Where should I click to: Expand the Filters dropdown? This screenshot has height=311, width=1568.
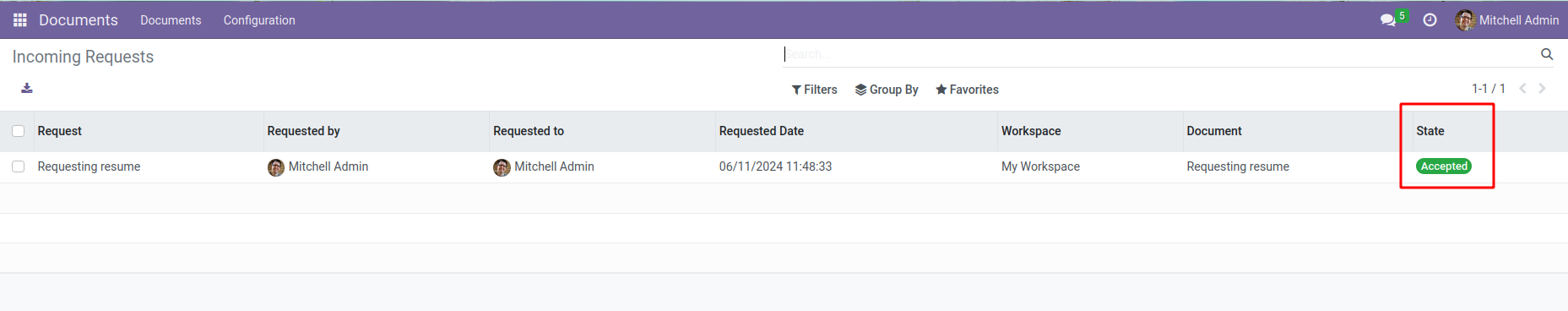point(814,90)
